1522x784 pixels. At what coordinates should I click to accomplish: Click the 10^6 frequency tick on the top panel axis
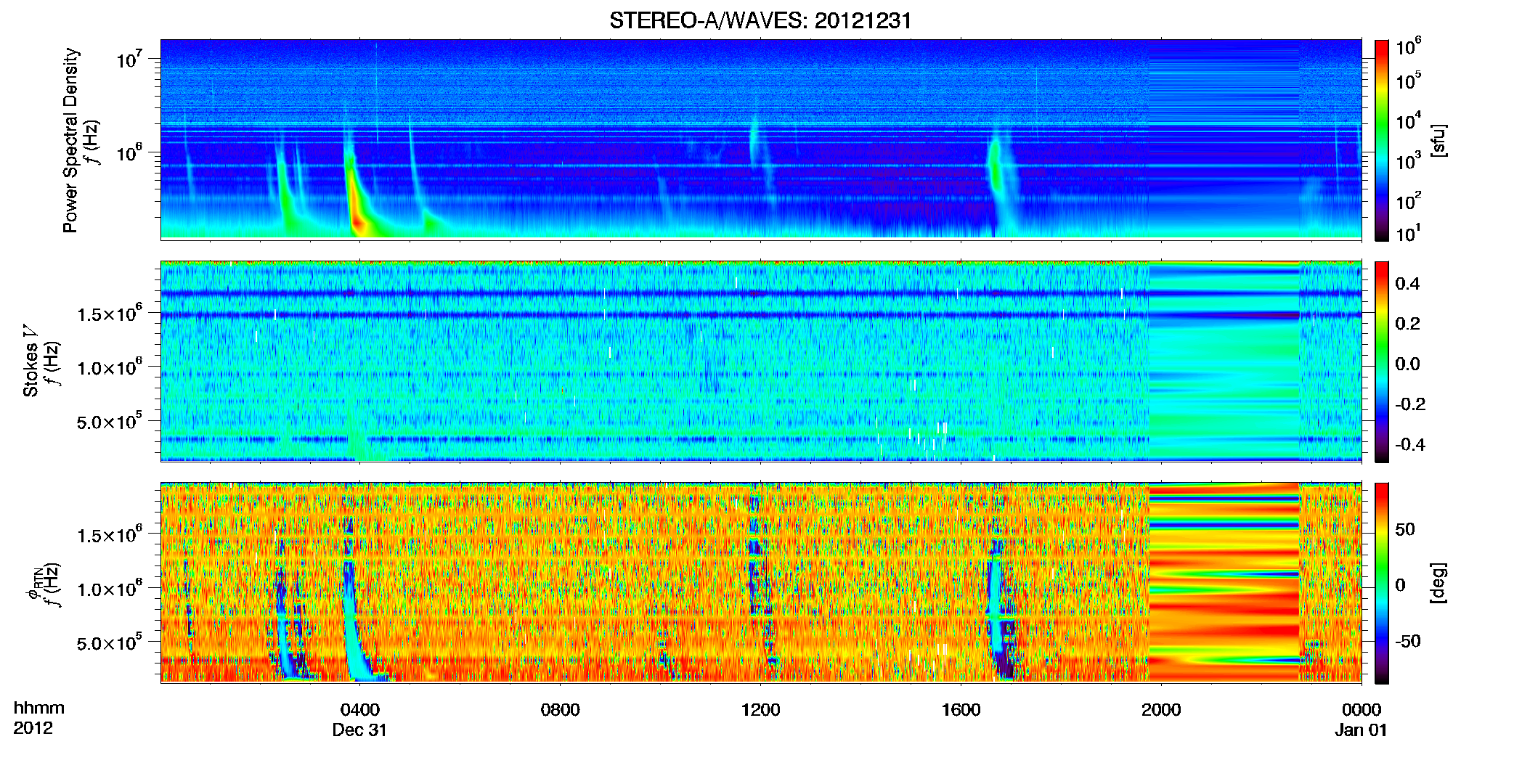click(x=129, y=152)
